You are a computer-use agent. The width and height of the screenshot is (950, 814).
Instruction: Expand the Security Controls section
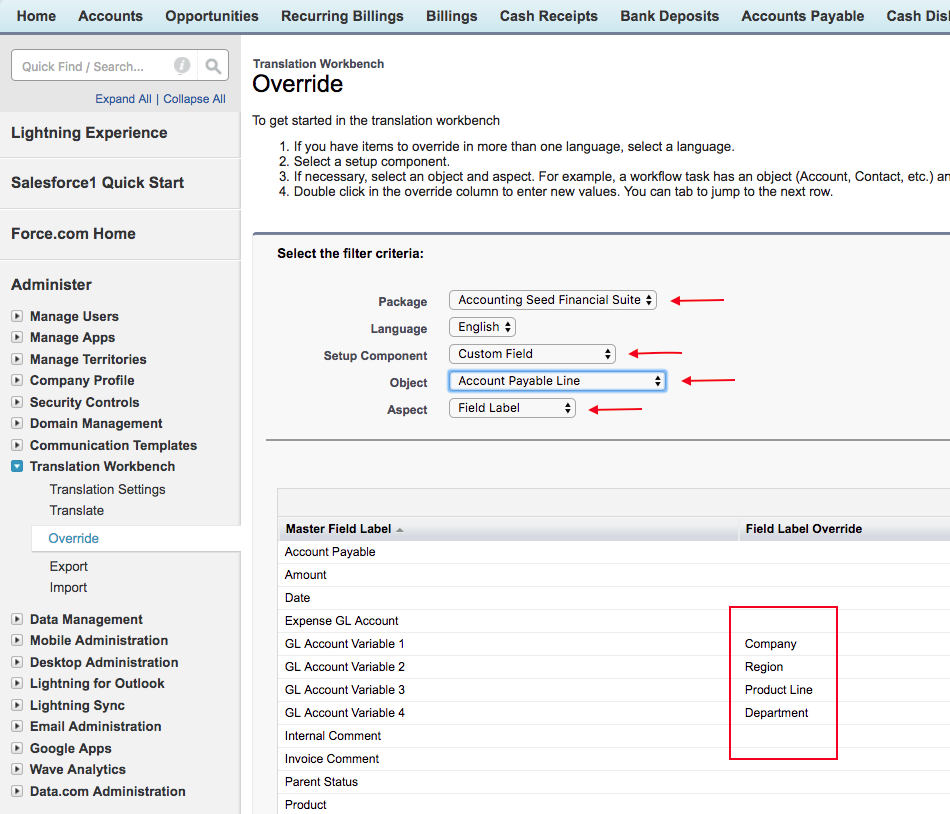point(17,402)
